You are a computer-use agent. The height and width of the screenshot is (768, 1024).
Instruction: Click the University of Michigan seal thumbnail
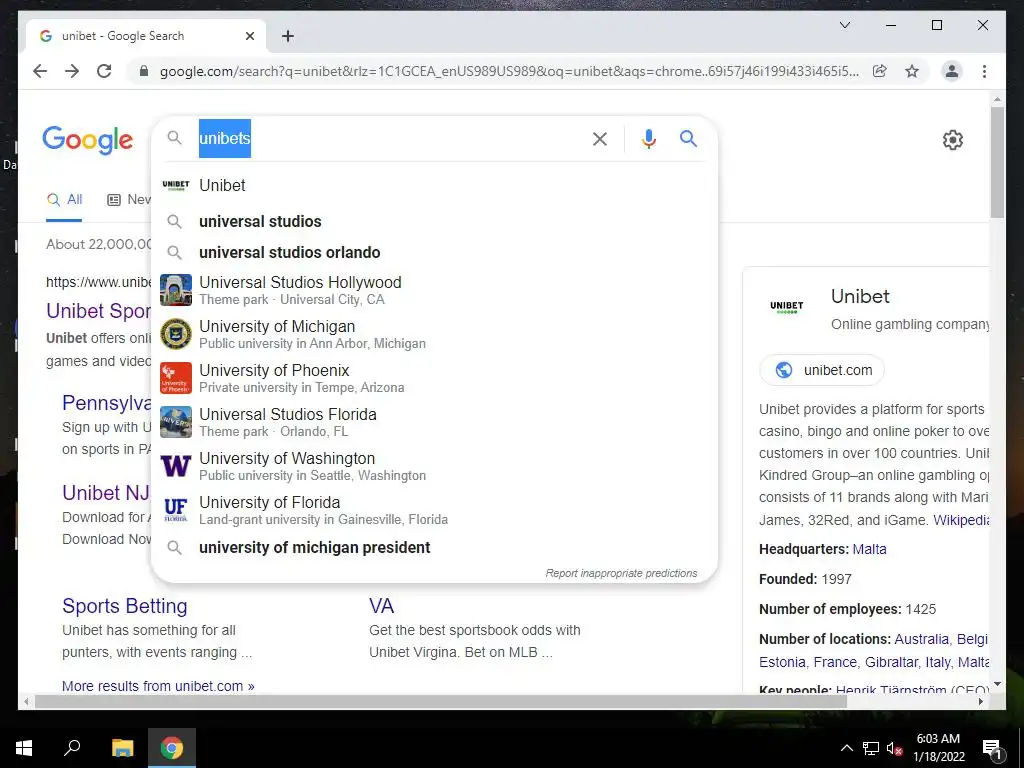[176, 334]
